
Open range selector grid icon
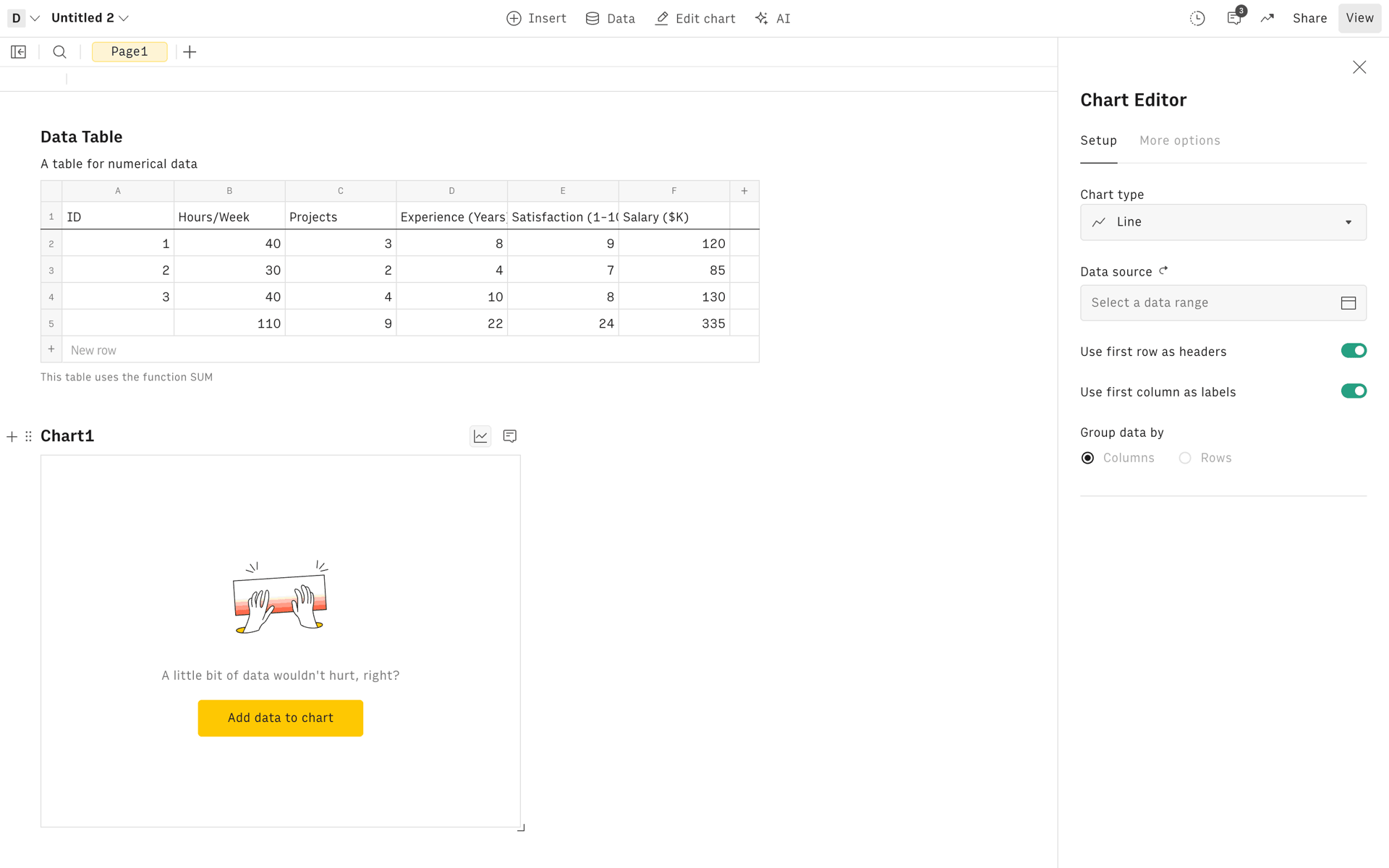coord(1348,303)
